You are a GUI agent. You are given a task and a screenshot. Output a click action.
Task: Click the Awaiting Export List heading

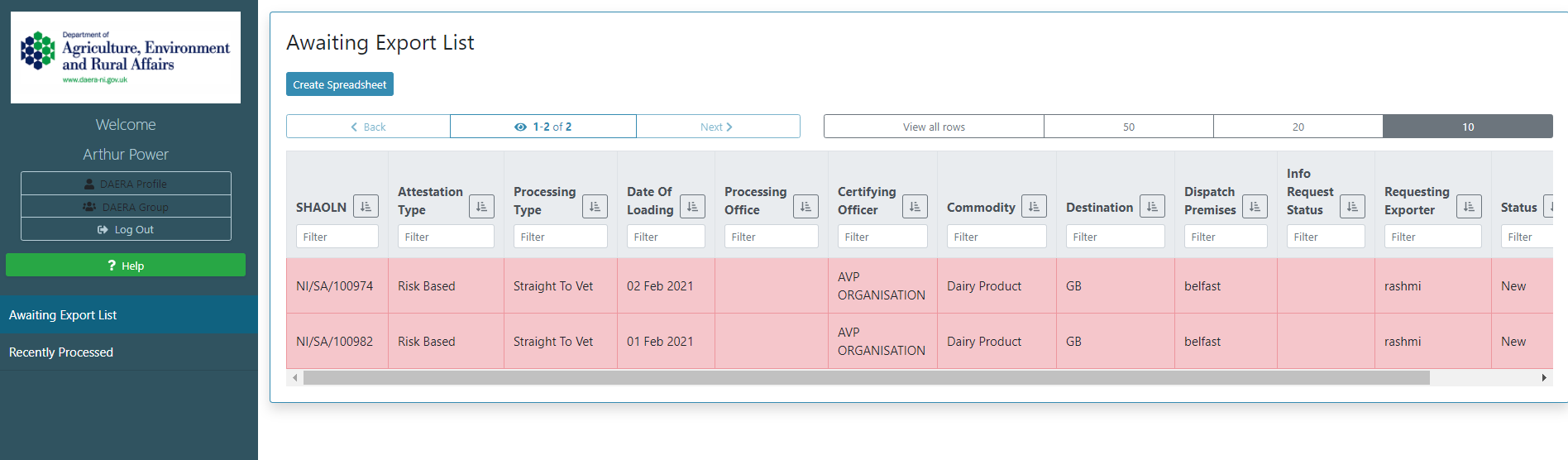click(380, 42)
